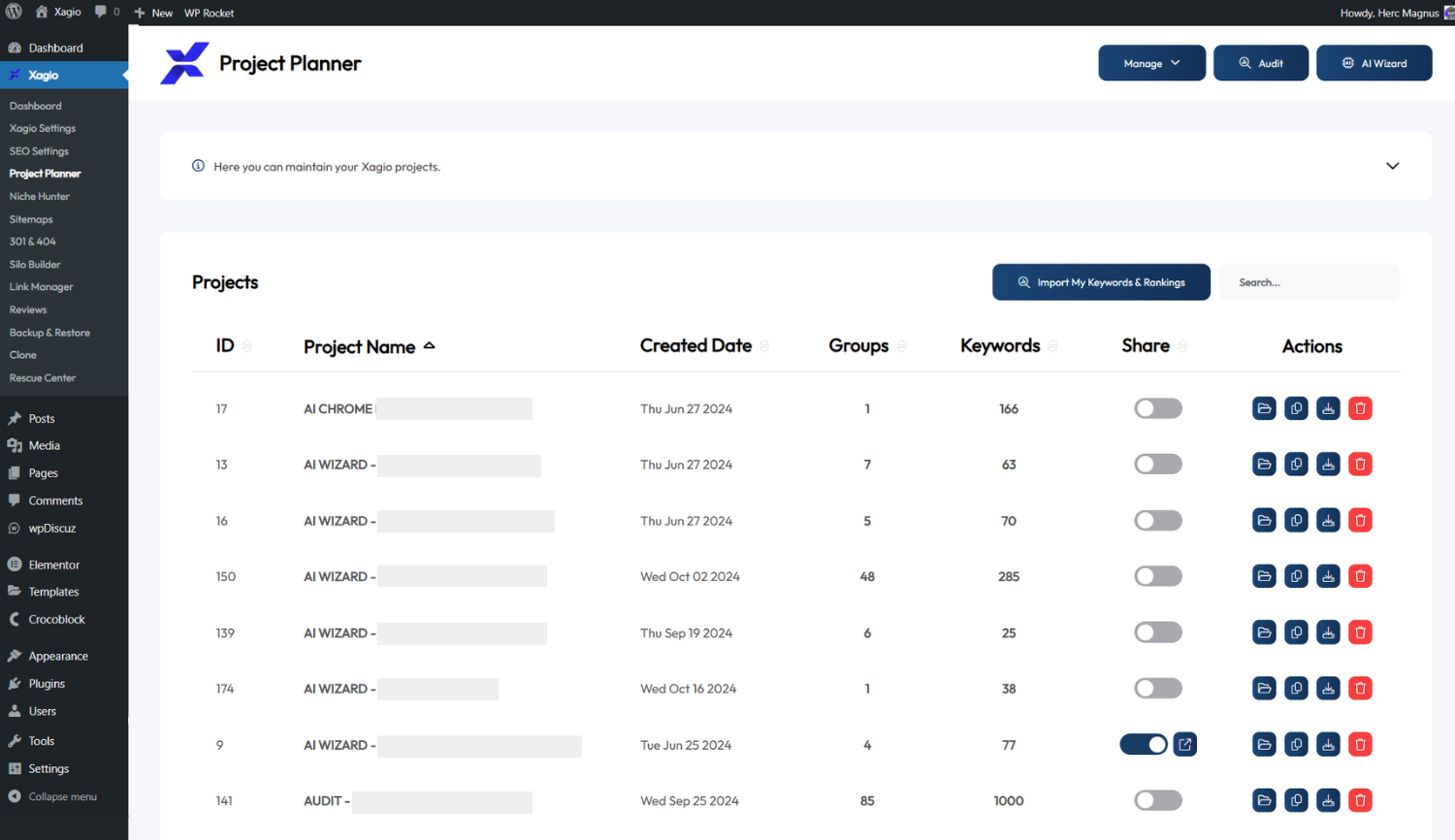
Task: Enable sharing for project ID 16
Action: coord(1158,521)
